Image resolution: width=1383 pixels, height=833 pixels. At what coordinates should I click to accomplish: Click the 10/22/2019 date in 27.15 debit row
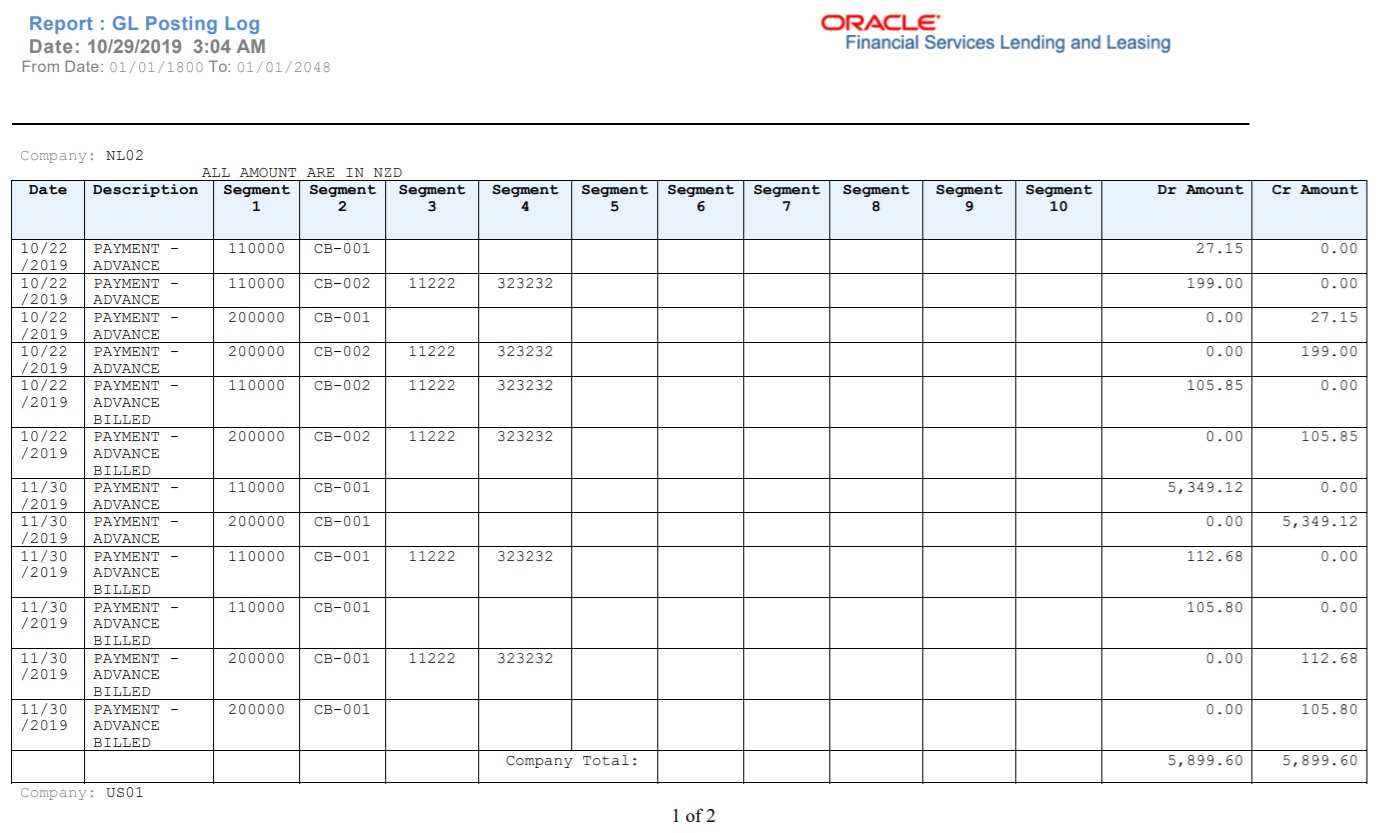pyautogui.click(x=44, y=257)
